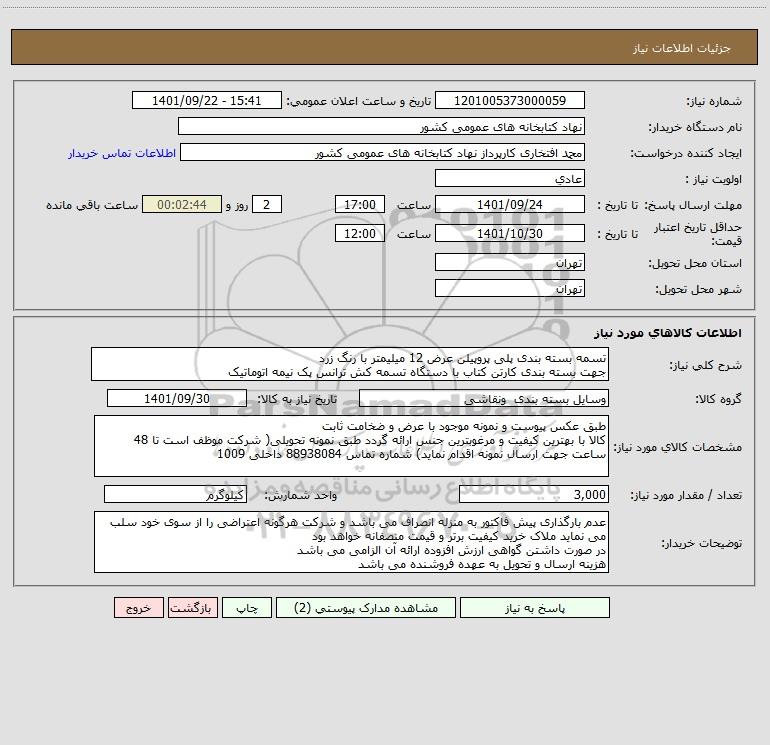Click the مهلت ارسال پاسخ label
This screenshot has width=770, height=745.
pos(693,205)
